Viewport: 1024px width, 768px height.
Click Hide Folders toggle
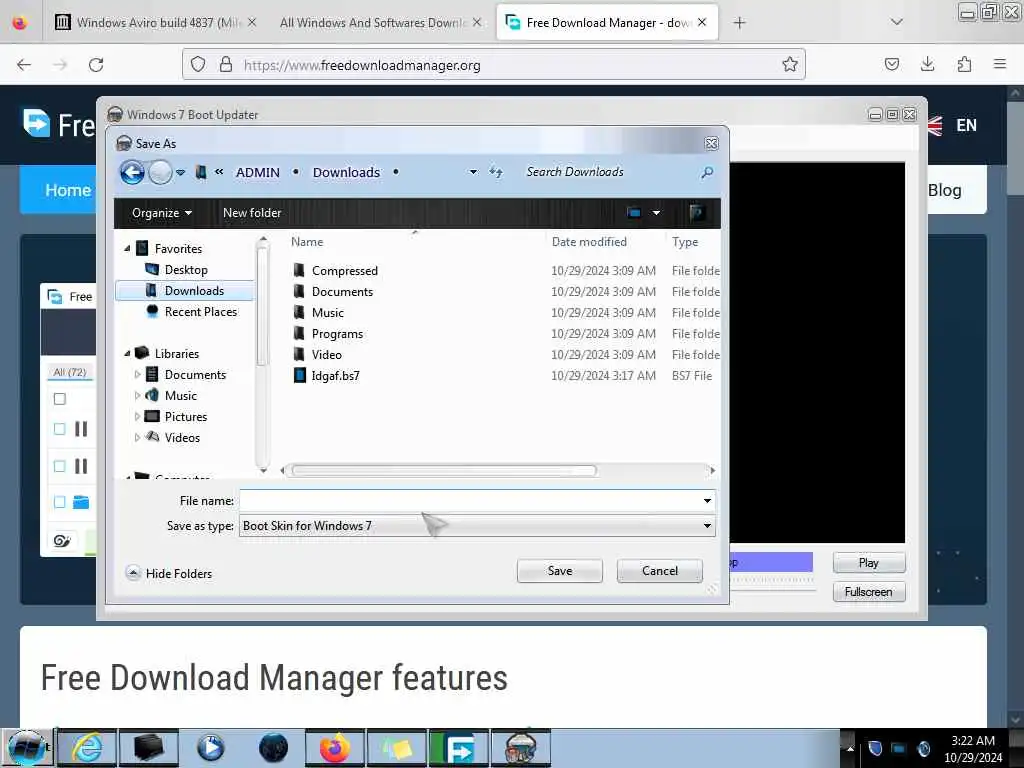coord(169,573)
